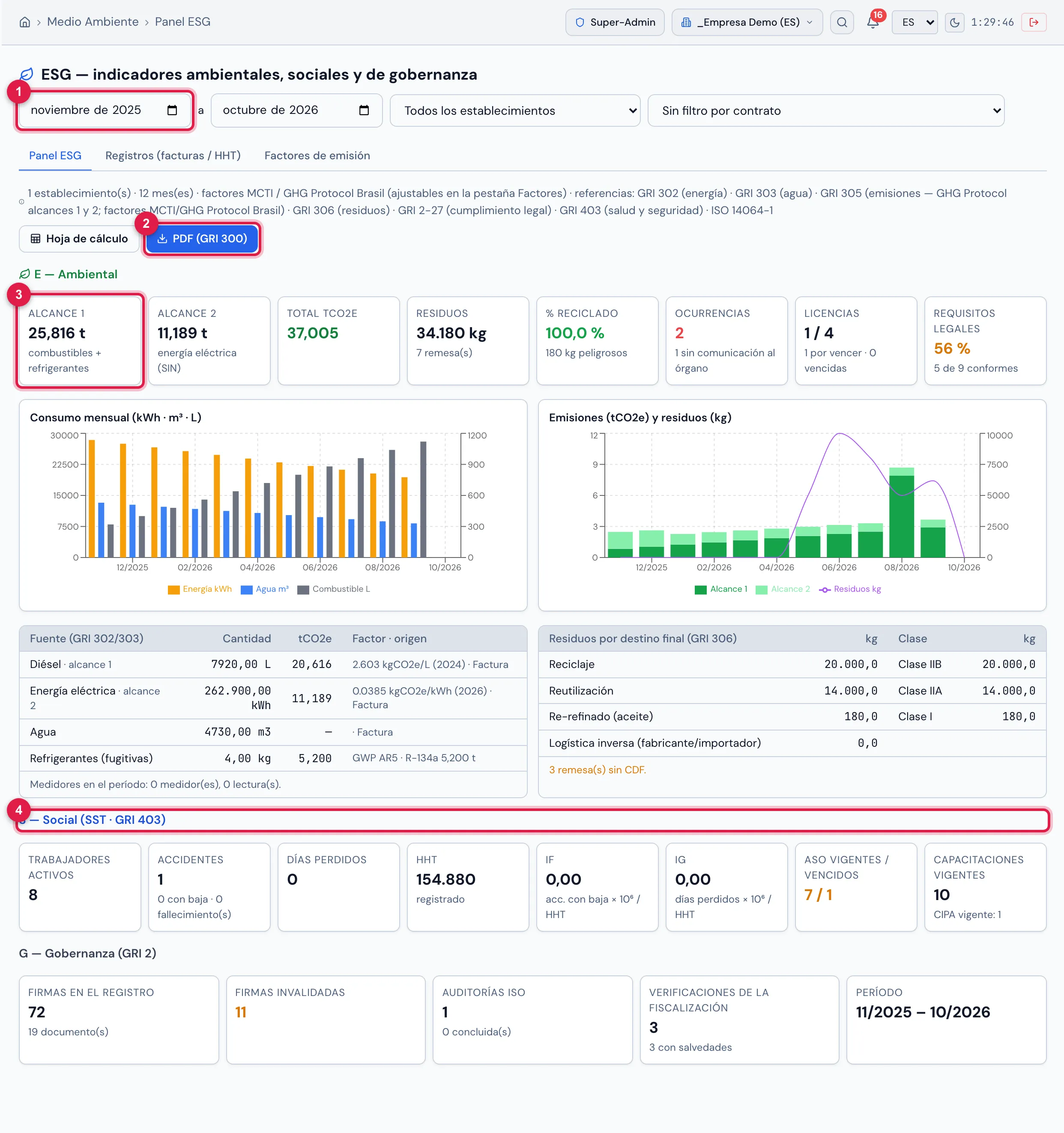Open calendar picker for noviembre de 2025
This screenshot has width=1064, height=1133.
click(172, 110)
